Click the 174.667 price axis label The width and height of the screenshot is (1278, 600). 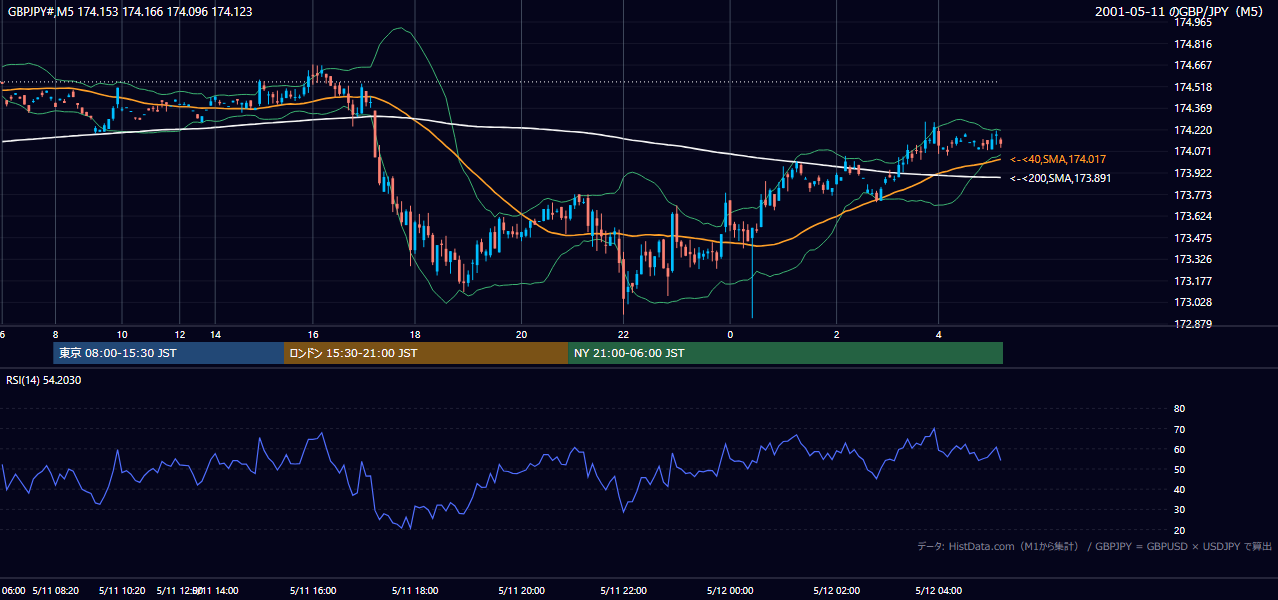click(1194, 65)
